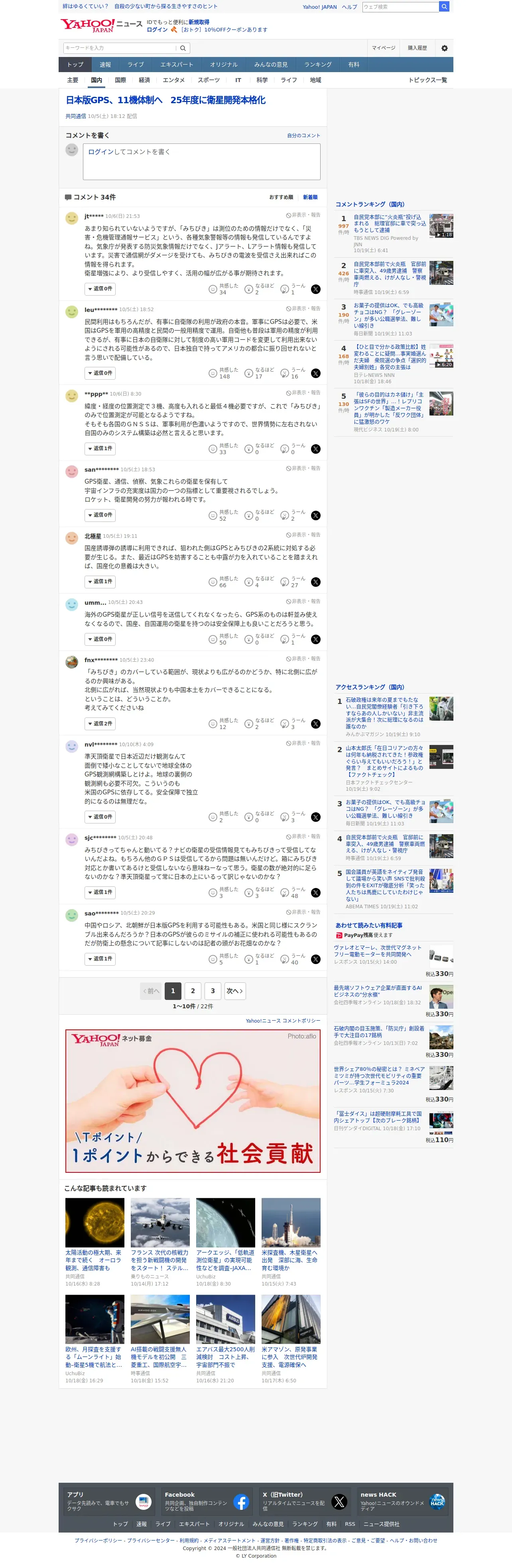Open X (旧Twitter) icon in footer
The width and height of the screenshot is (512, 1568).
[x=339, y=1501]
